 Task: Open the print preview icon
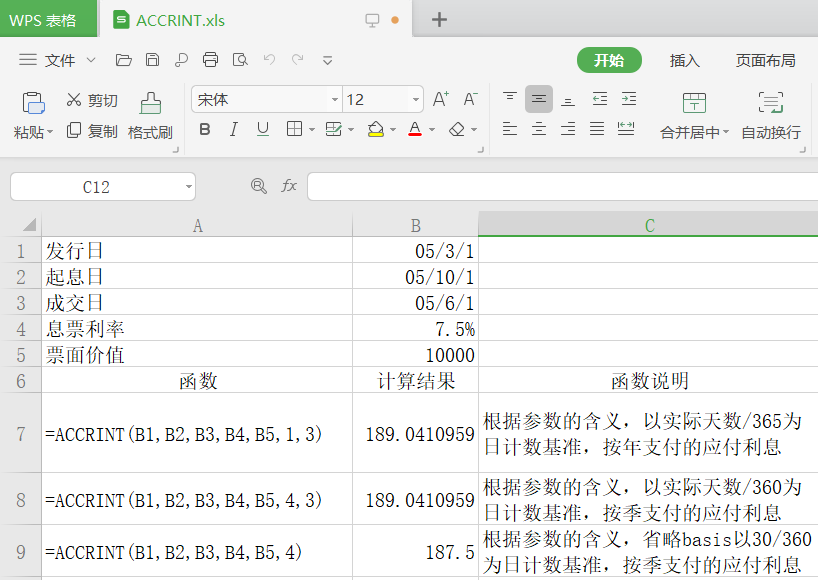pos(240,60)
